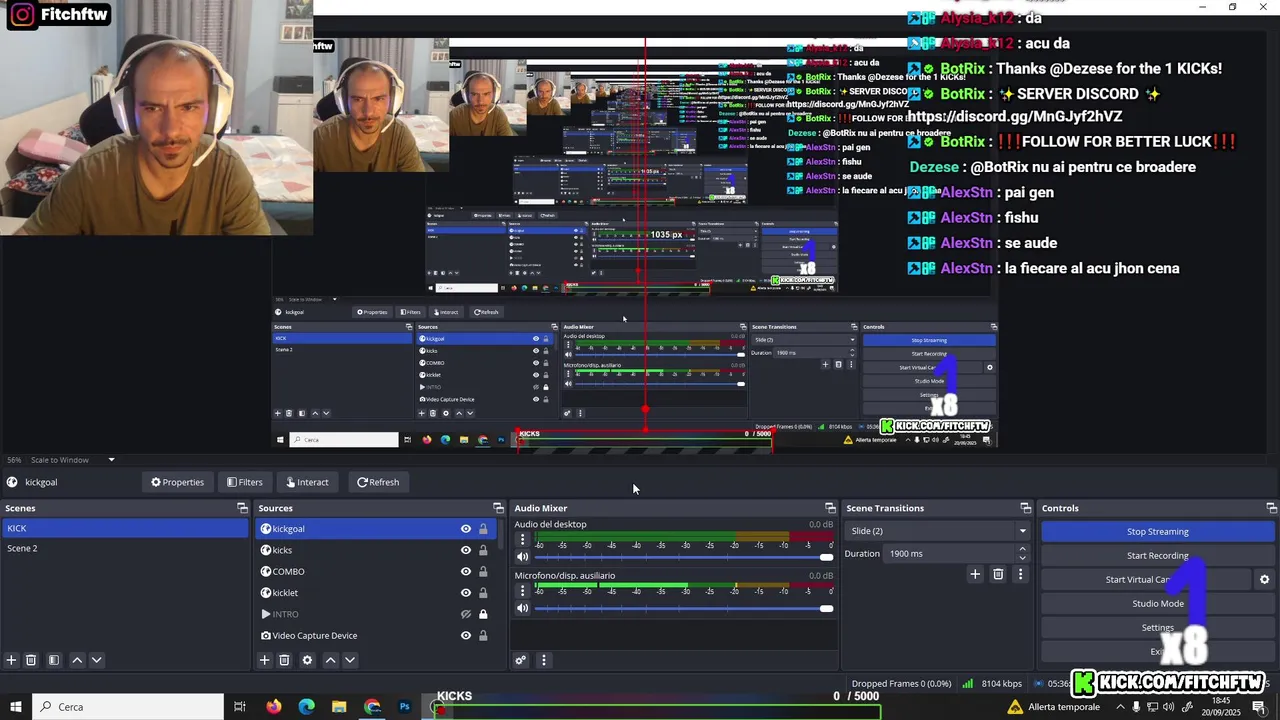Mute Audio del desktop speaker icon
1280x720 pixels.
[522, 557]
